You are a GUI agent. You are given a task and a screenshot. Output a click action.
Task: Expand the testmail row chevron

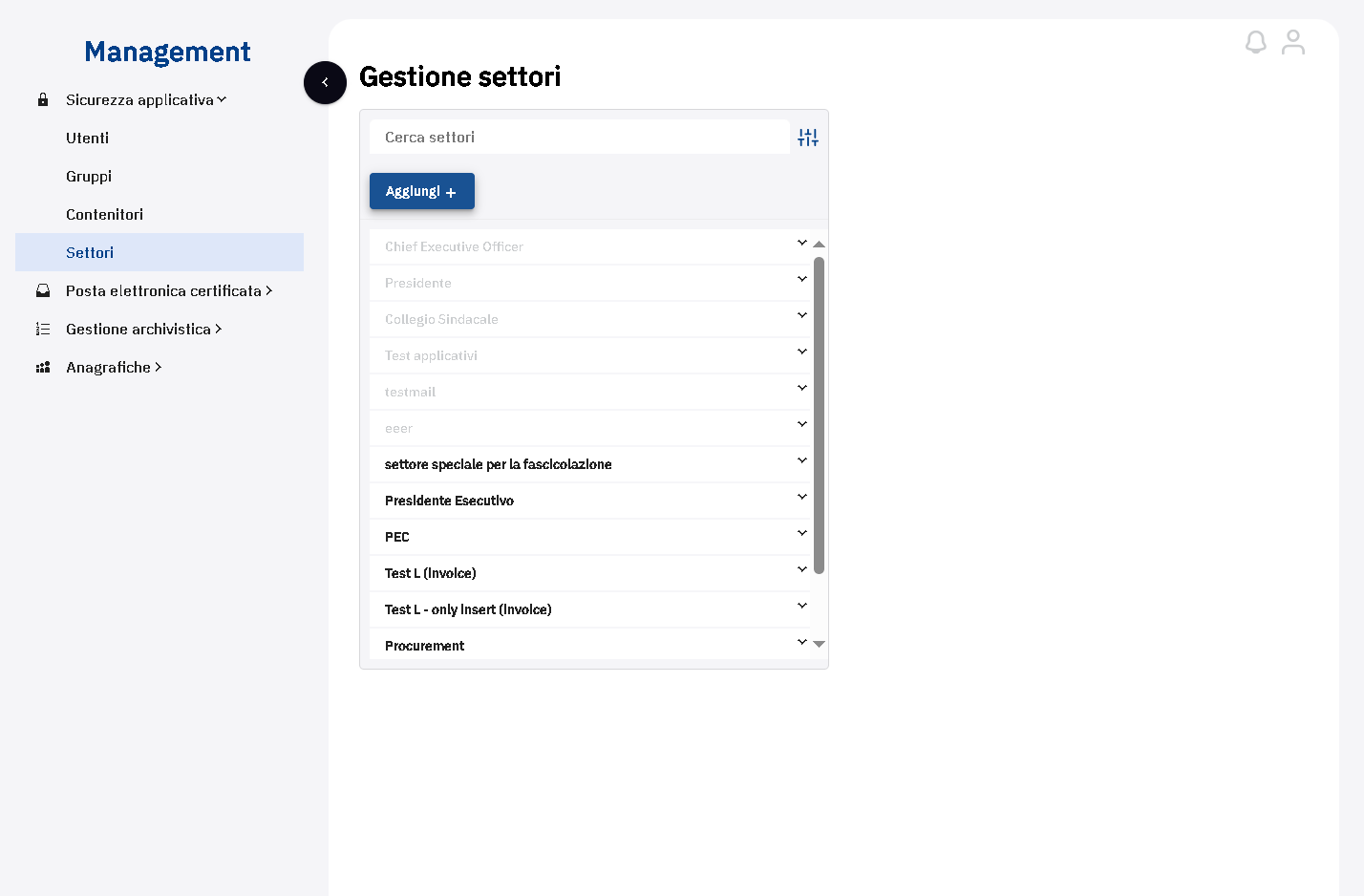[802, 388]
